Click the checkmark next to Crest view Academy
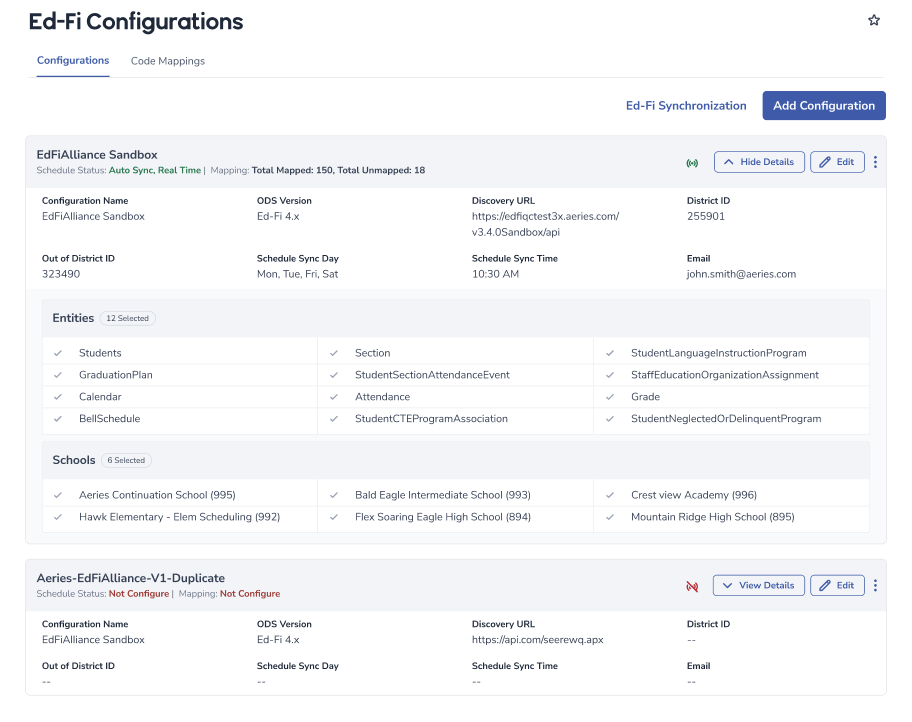 610,495
